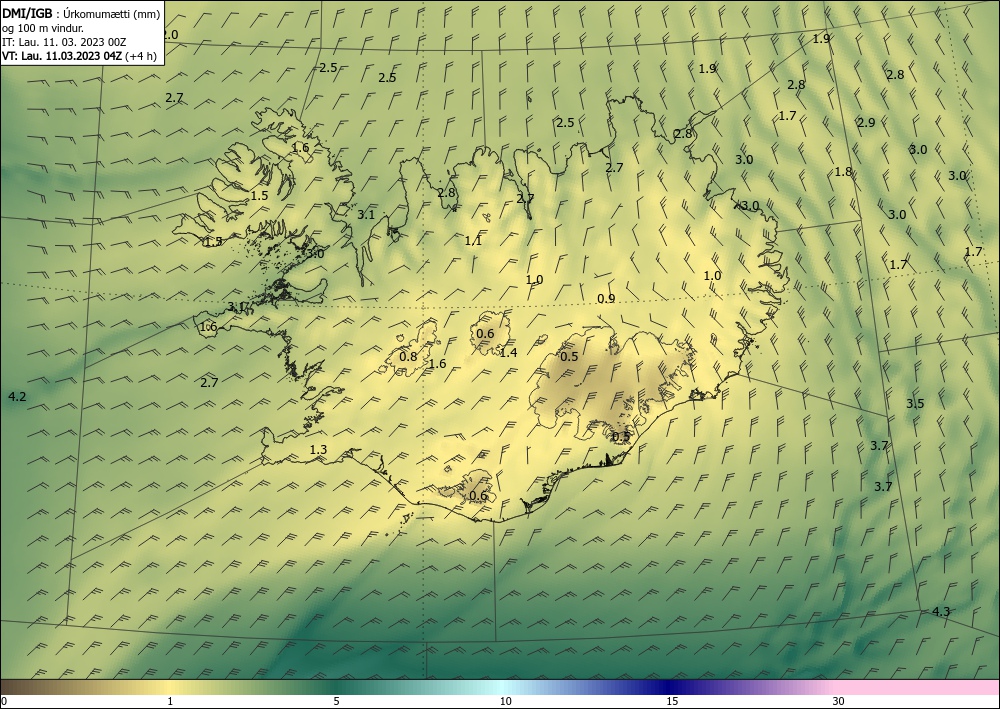Image resolution: width=1000 pixels, height=709 pixels.
Task: Click the 0.6 value on Hofsjökull glacier
Action: pyautogui.click(x=485, y=333)
